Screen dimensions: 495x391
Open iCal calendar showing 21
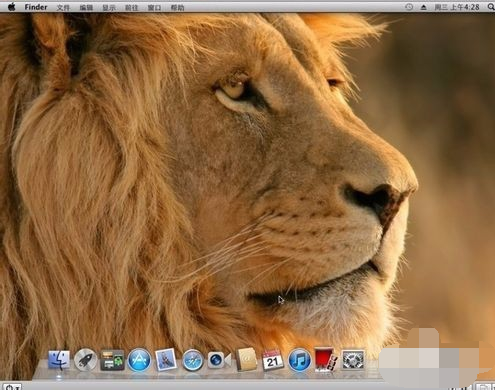pos(273,360)
